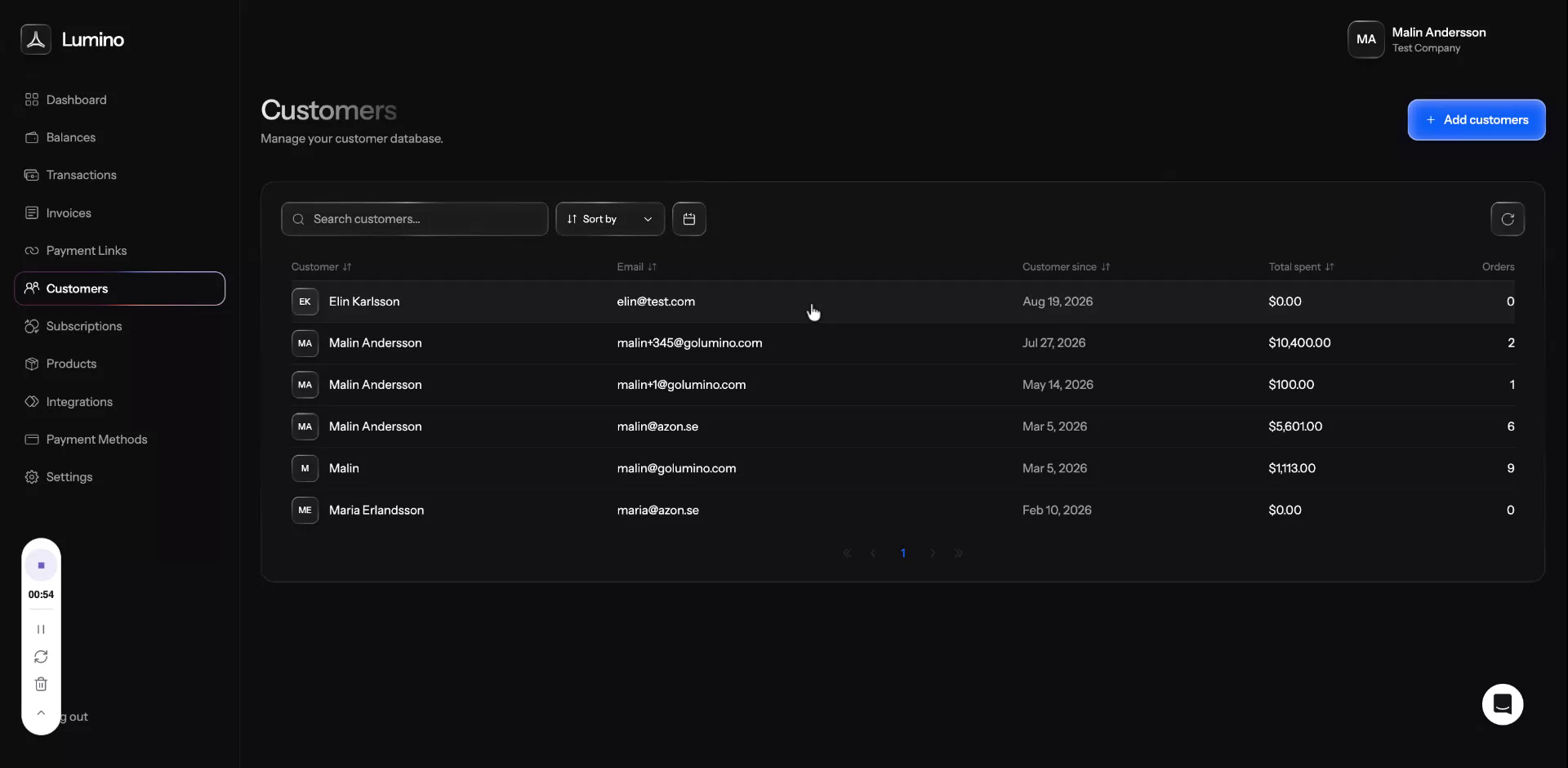Select Customers in the sidebar
This screenshot has width=1568, height=768.
pyautogui.click(x=120, y=288)
